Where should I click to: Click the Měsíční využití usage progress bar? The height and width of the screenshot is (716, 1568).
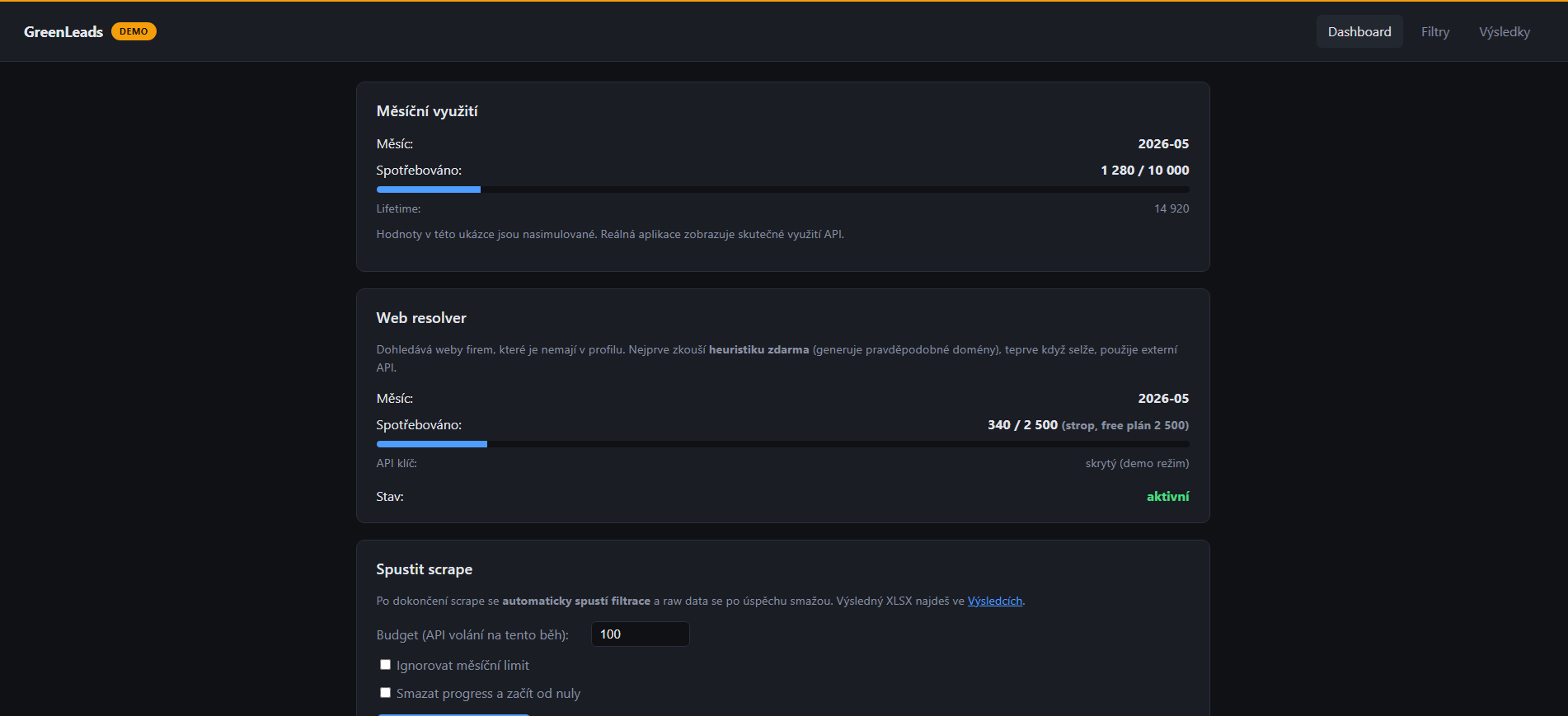pos(782,190)
